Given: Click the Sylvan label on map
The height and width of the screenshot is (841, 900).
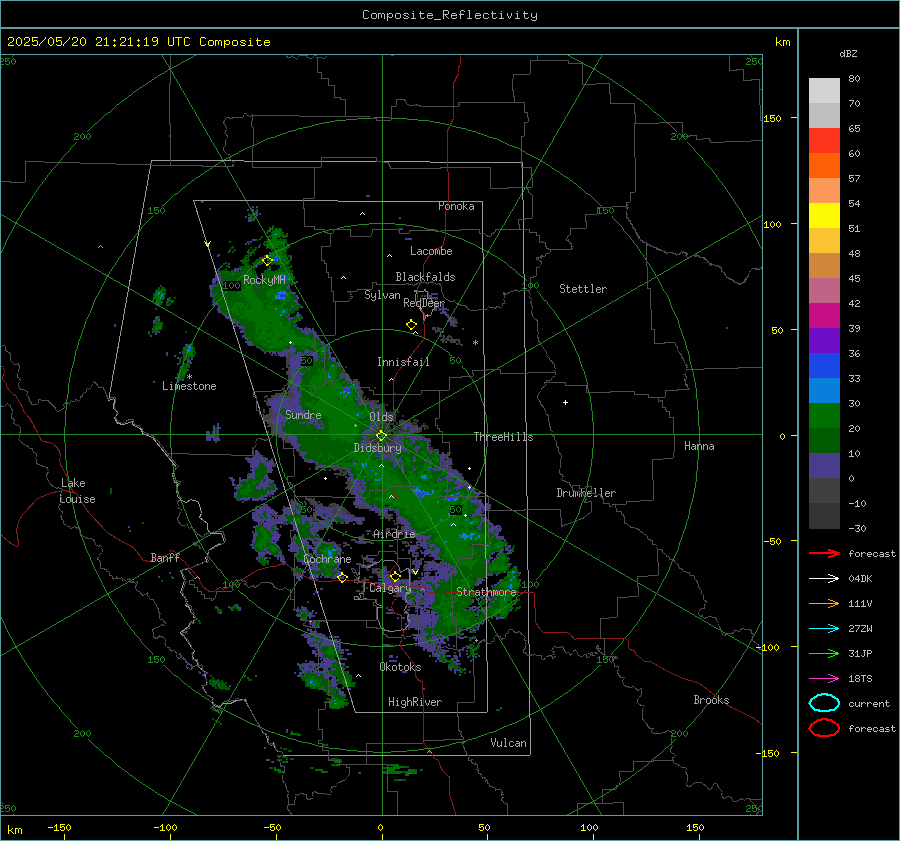Looking at the screenshot, I should point(382,295).
